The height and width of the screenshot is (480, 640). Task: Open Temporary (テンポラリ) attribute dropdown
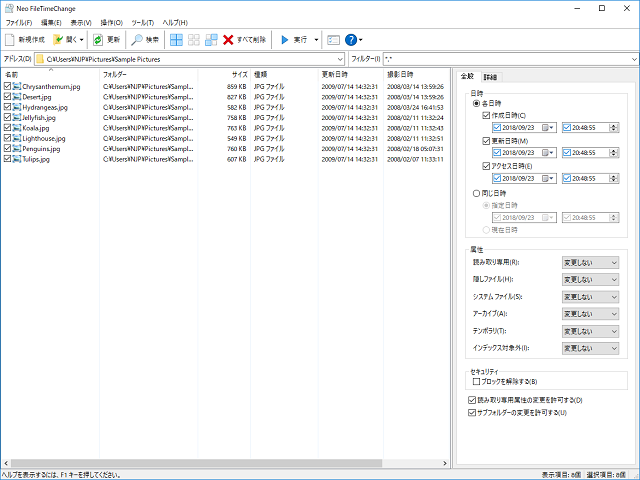click(590, 331)
